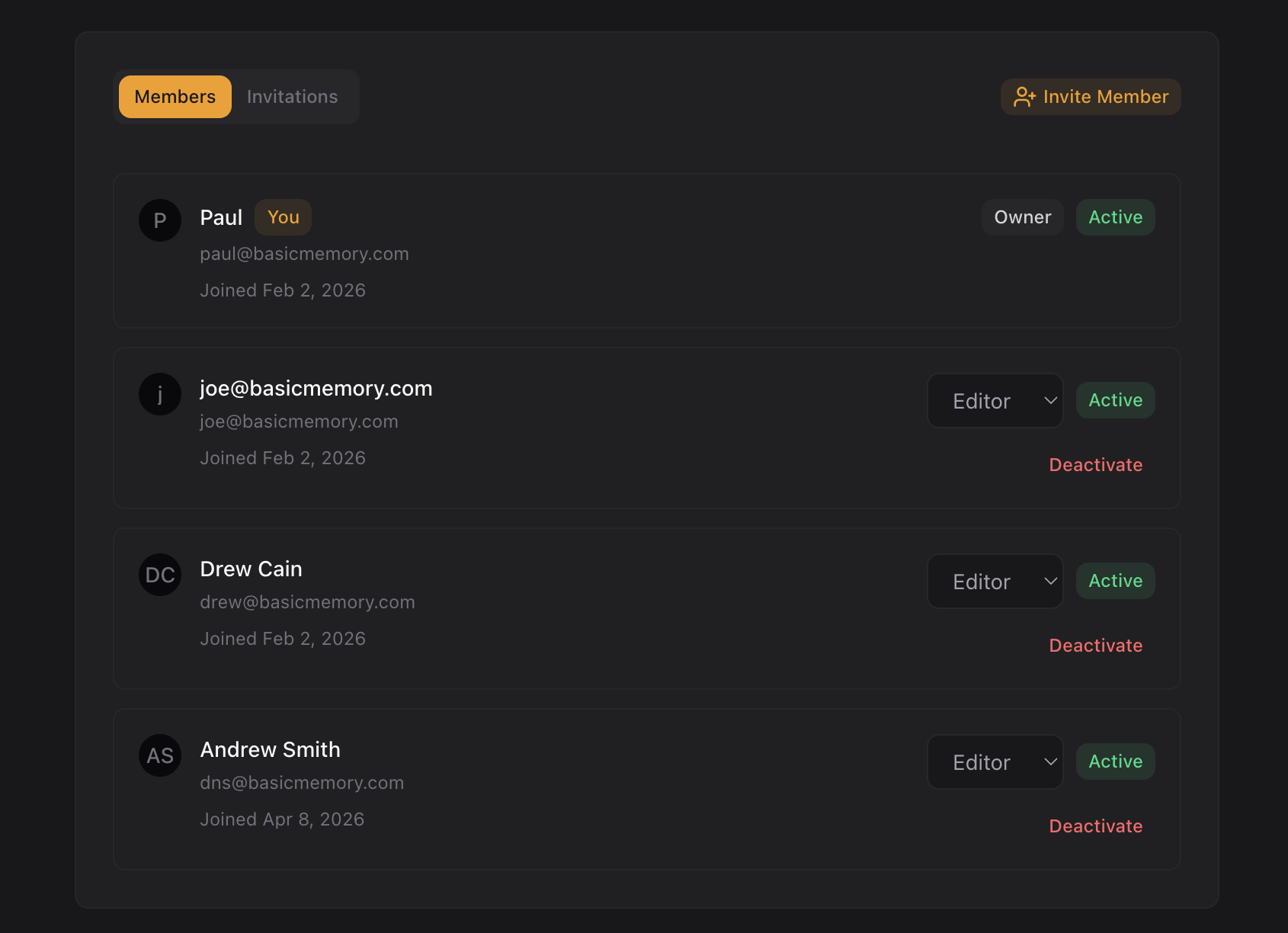The height and width of the screenshot is (933, 1288).
Task: Click joe@basicmemory.com's j avatar
Action: point(160,394)
